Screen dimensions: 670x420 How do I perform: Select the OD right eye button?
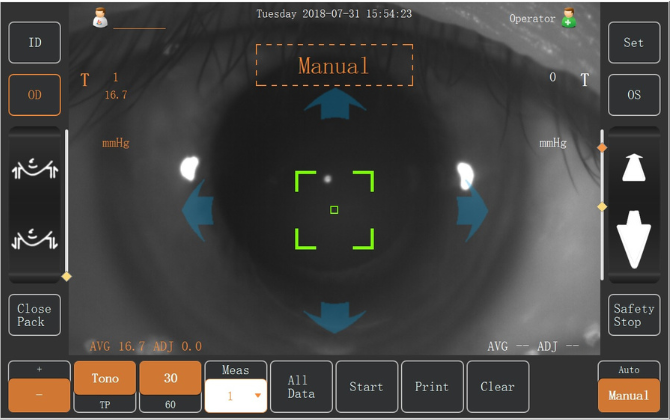tap(35, 95)
